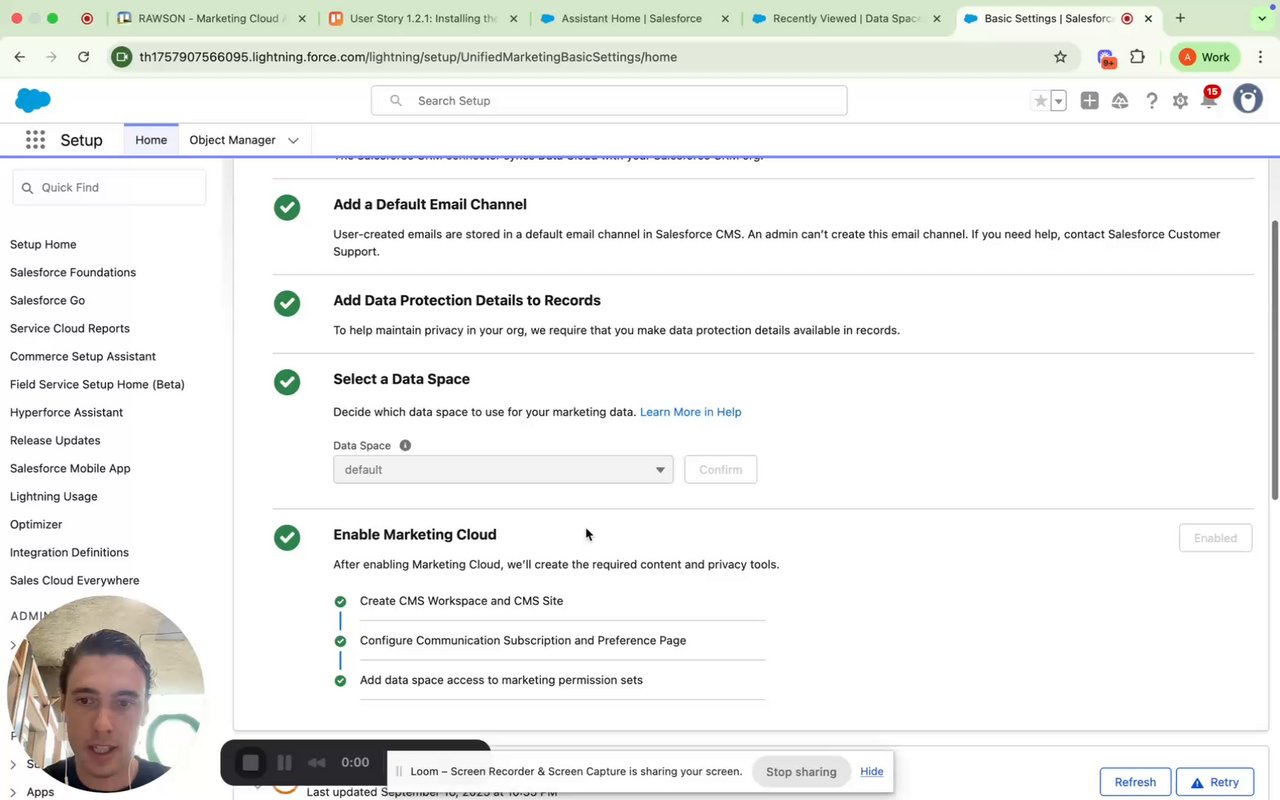Click the site info icon in address bar
Screen dimensions: 1280x800
tap(122, 57)
